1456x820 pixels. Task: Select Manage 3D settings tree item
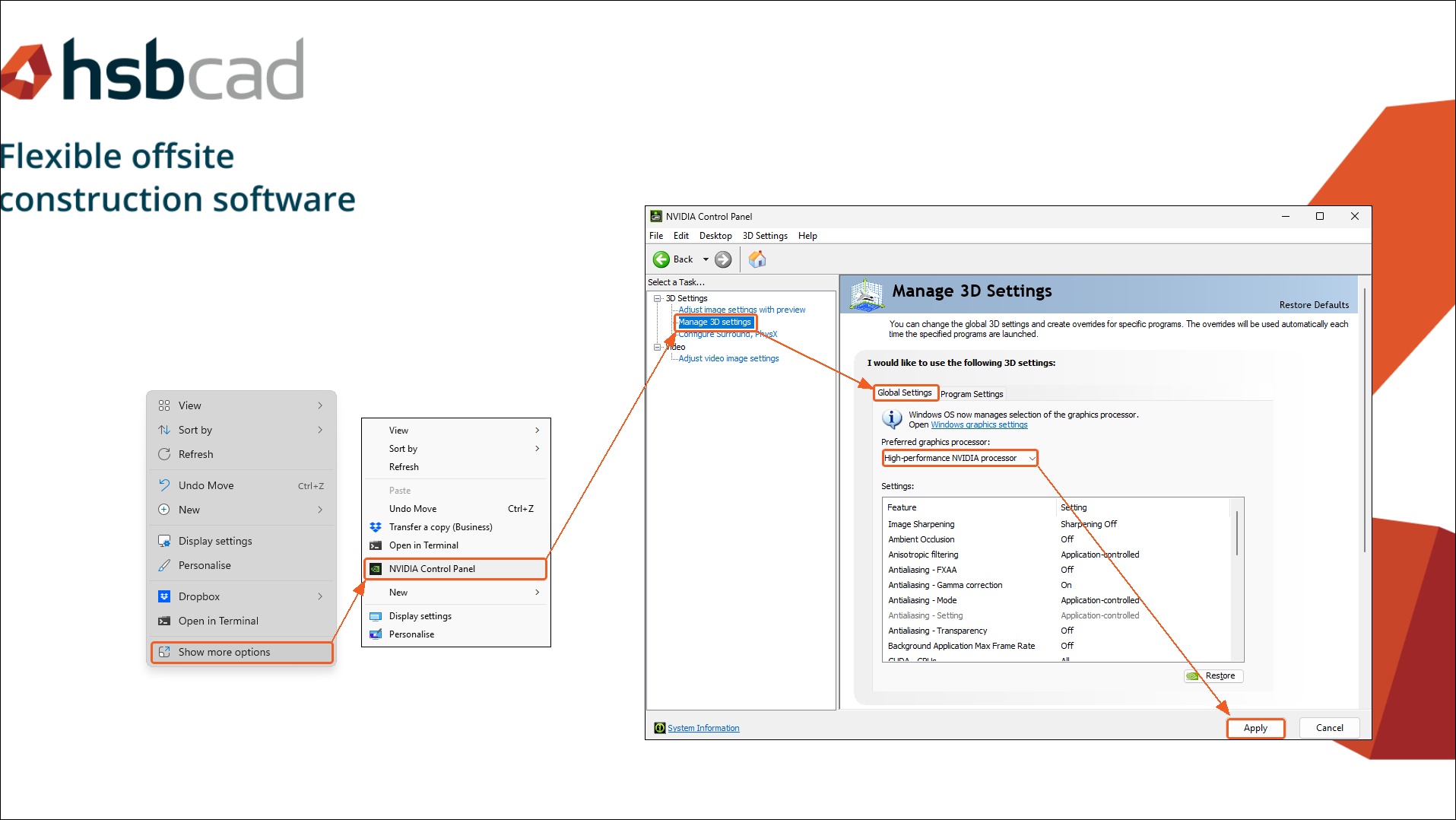[715, 322]
